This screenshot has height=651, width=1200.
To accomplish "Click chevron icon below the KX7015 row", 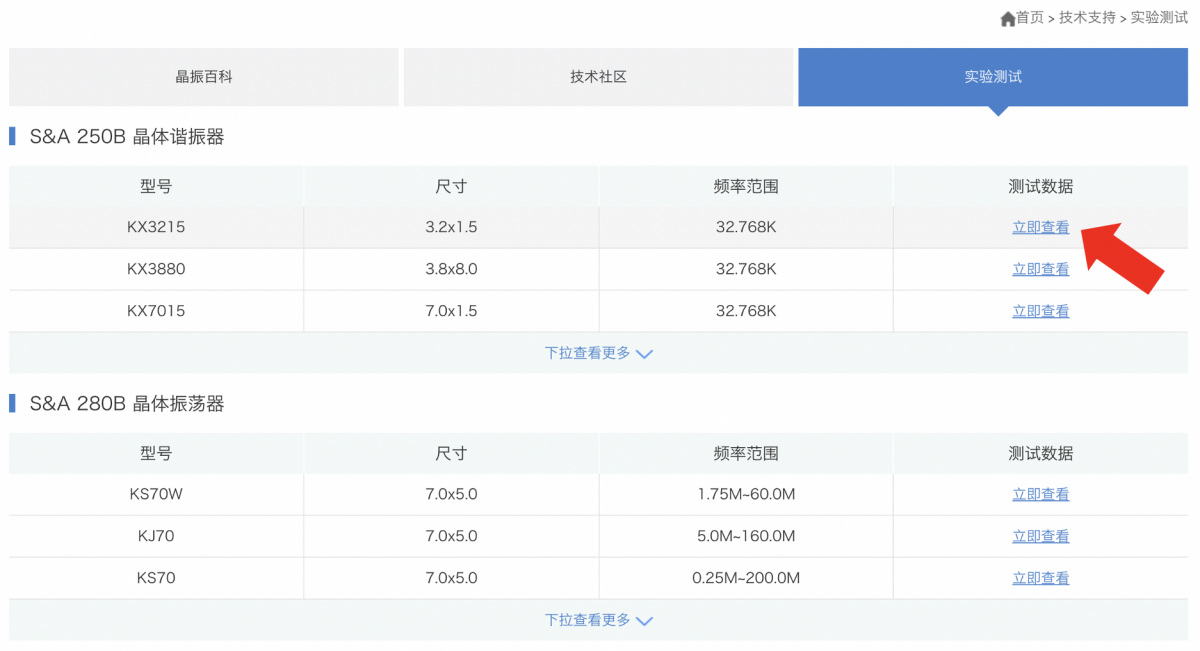I will (x=644, y=354).
